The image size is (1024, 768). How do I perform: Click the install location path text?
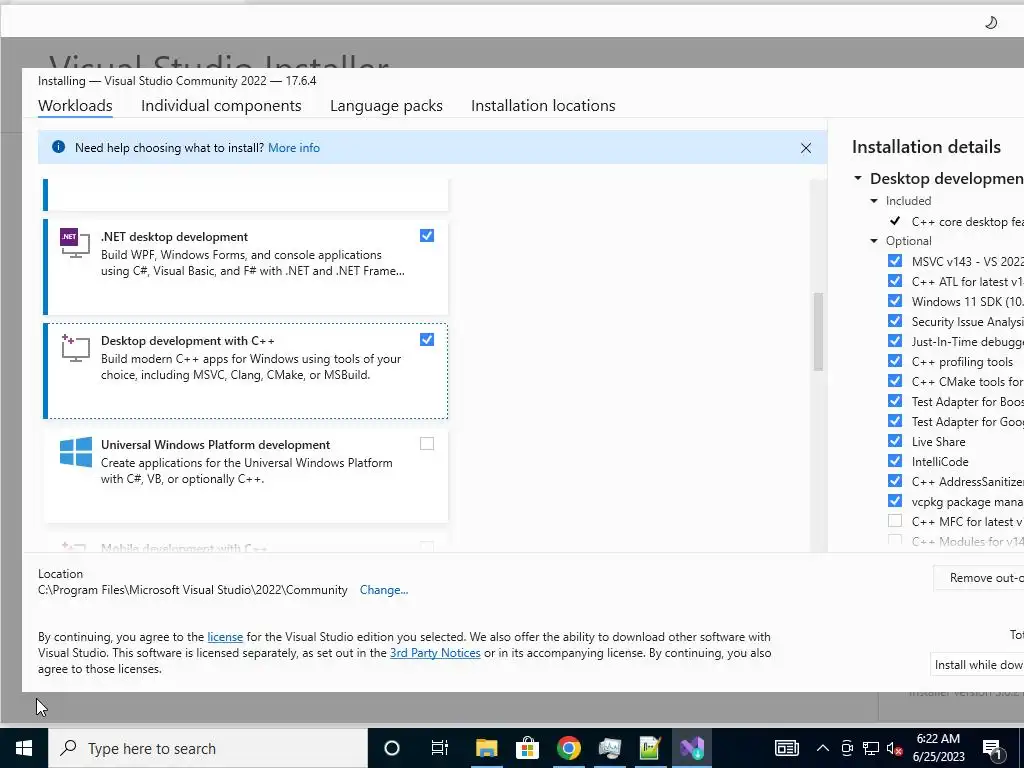(193, 590)
